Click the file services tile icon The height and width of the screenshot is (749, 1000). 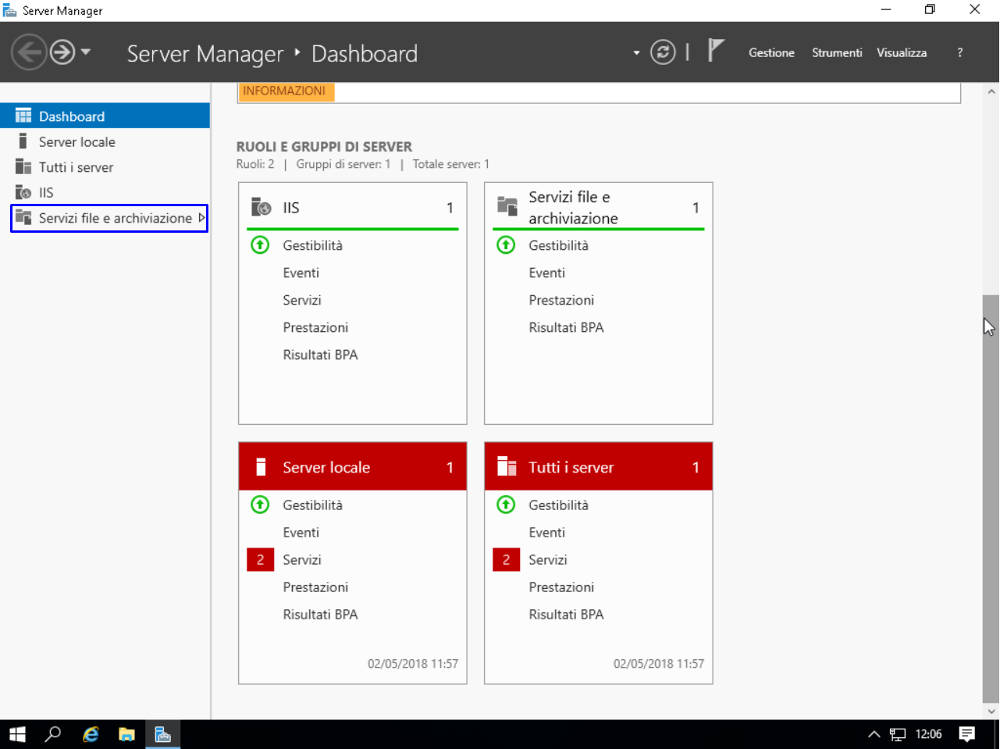tap(507, 206)
